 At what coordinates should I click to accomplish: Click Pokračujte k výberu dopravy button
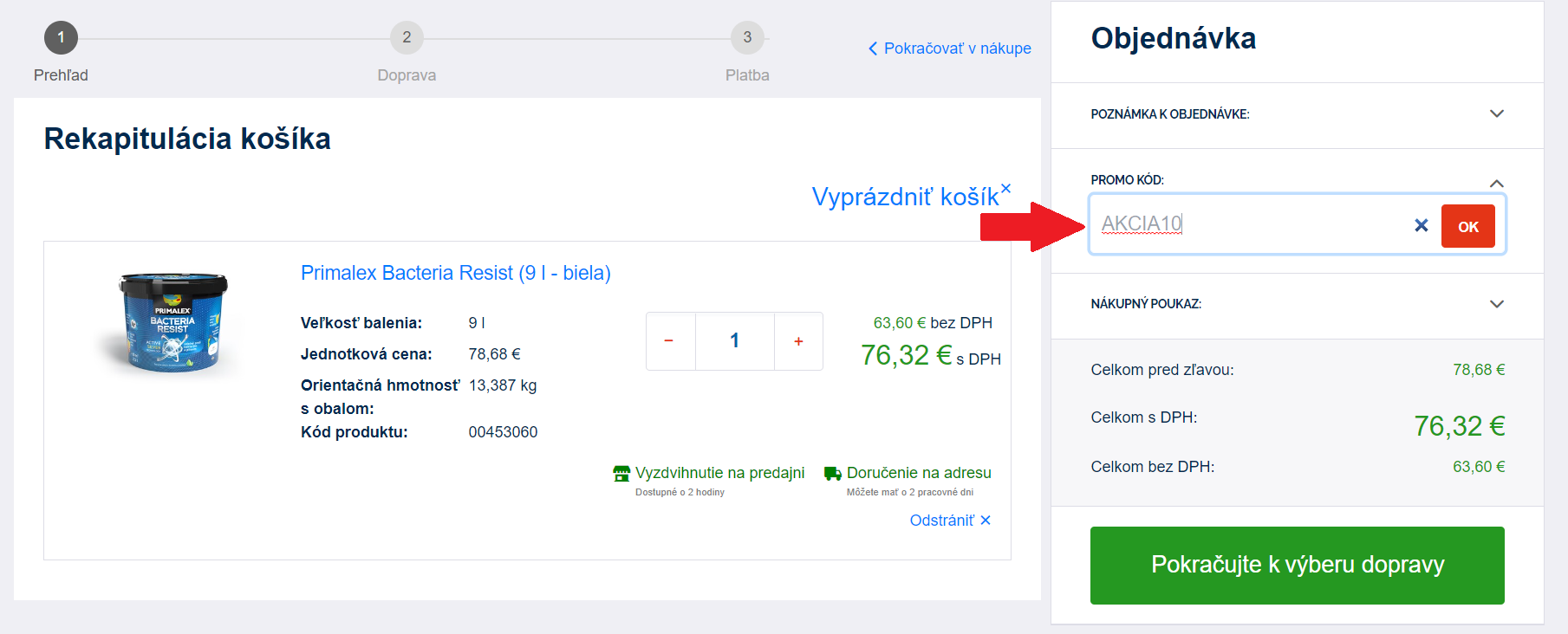click(1297, 565)
